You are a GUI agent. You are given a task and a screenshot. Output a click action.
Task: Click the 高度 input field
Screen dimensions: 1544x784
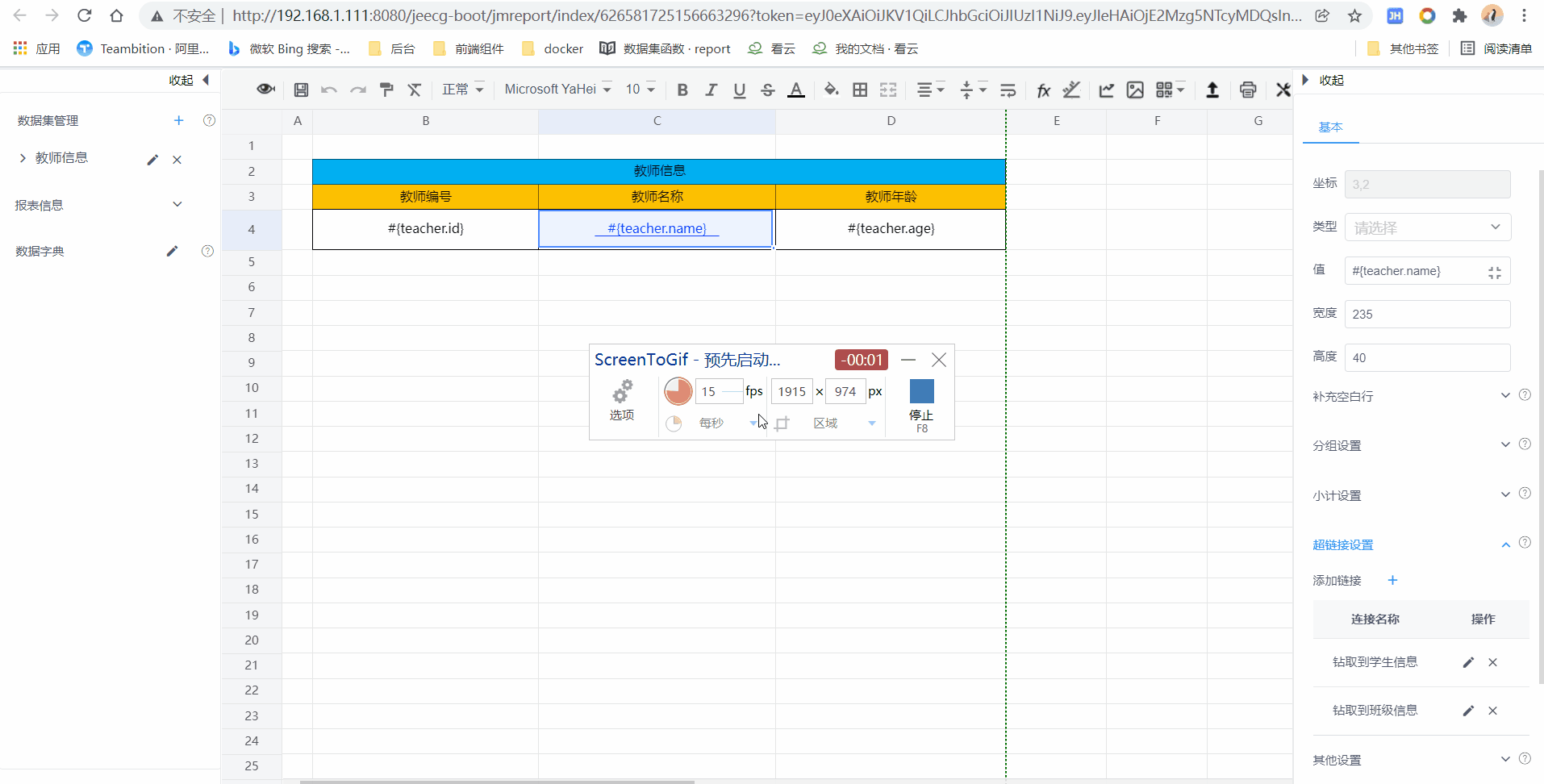pyautogui.click(x=1427, y=357)
